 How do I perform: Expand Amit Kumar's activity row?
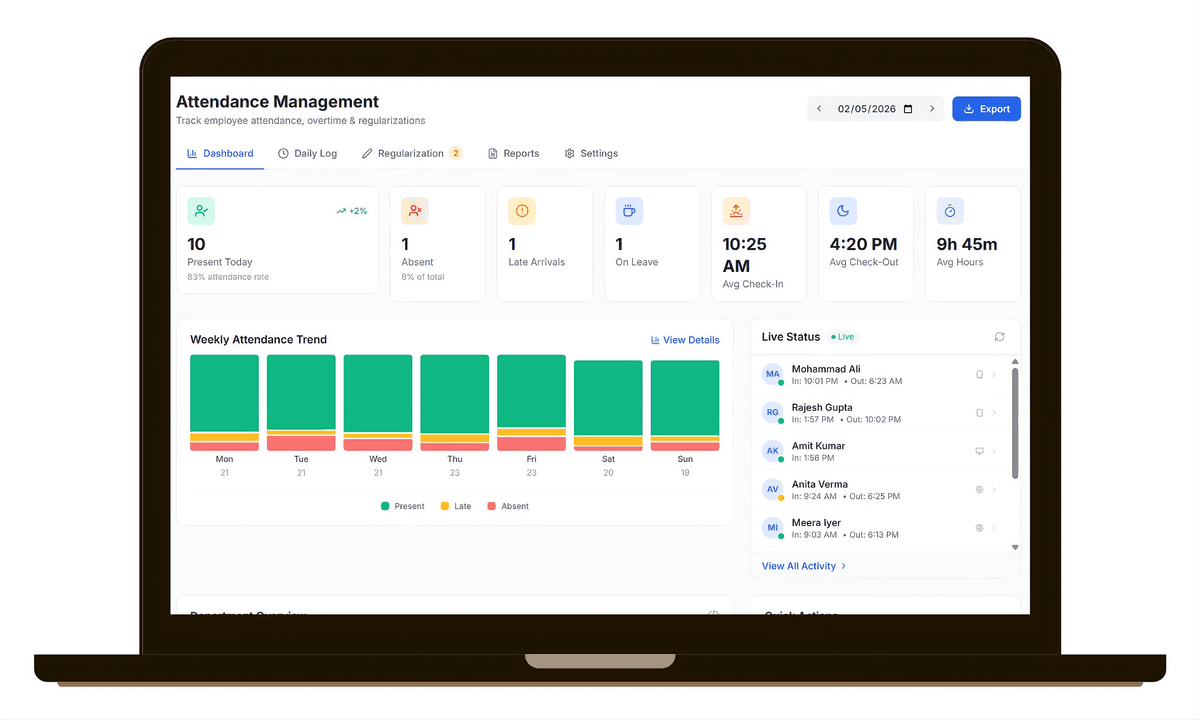coord(993,451)
